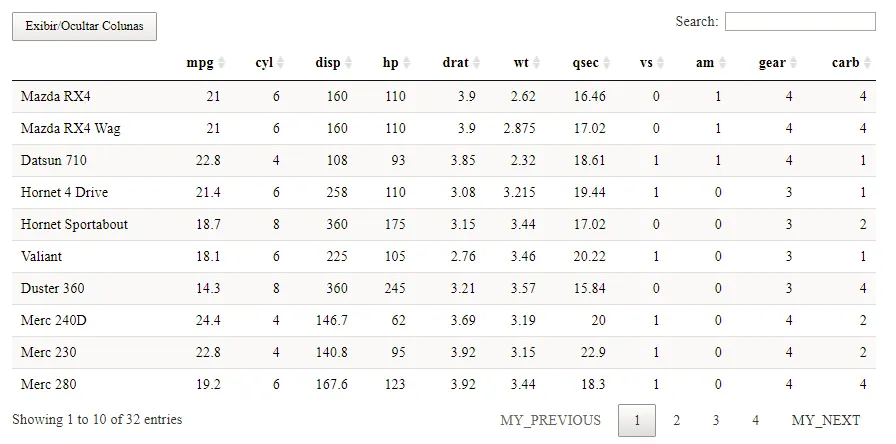
Task: Select the Hornet Sportabout row
Action: [x=74, y=225]
